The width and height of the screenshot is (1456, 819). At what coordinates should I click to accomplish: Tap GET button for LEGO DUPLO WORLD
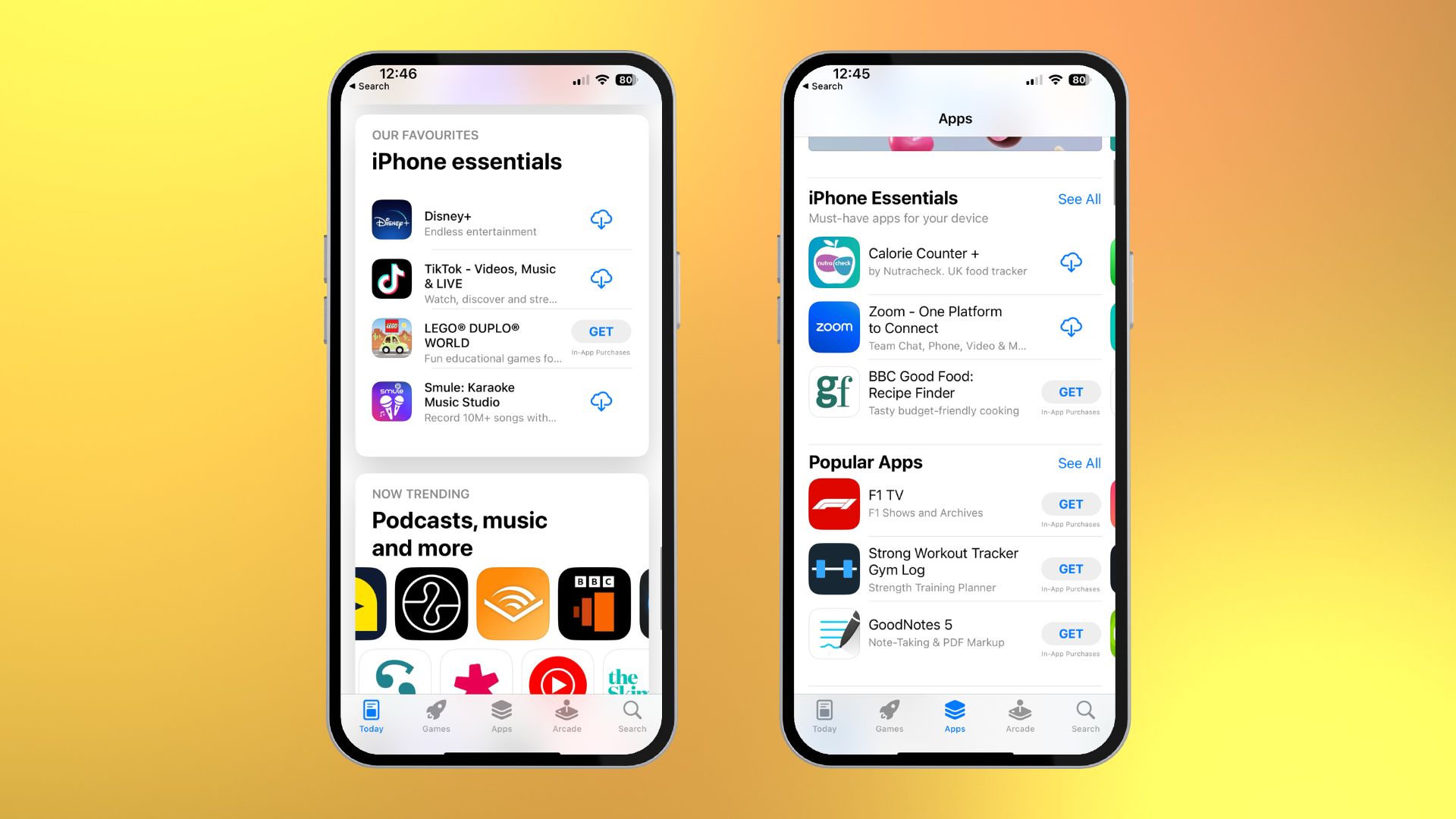pos(601,331)
